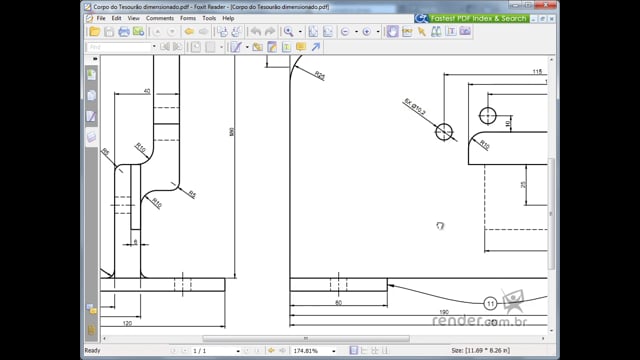Click the fit page icon

click(313, 31)
